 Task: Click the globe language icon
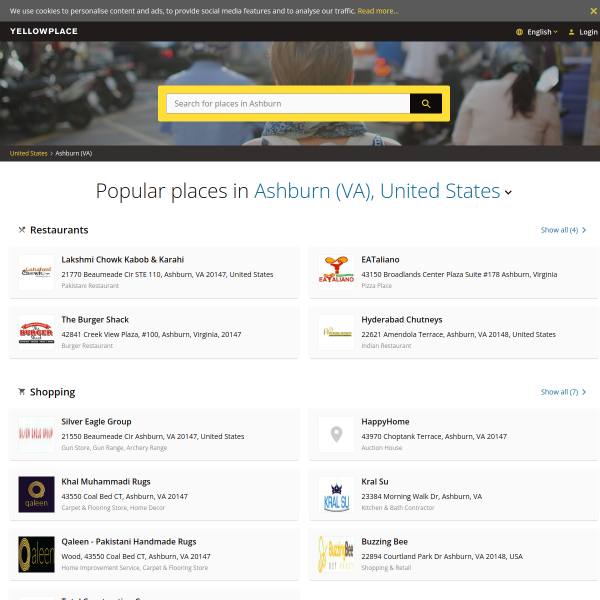pos(519,32)
